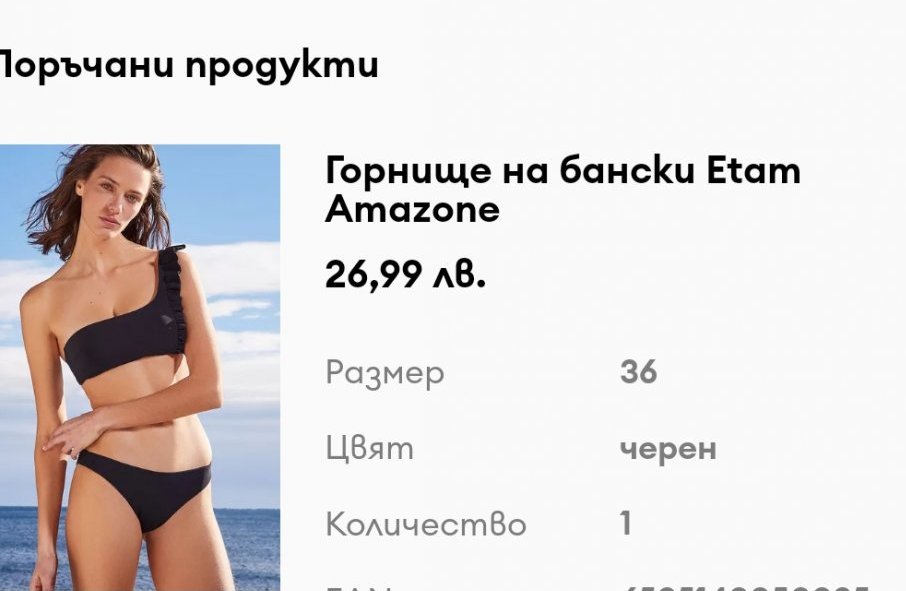Click the 'Цвят' field label
Viewport: 906px width, 591px height.
370,448
